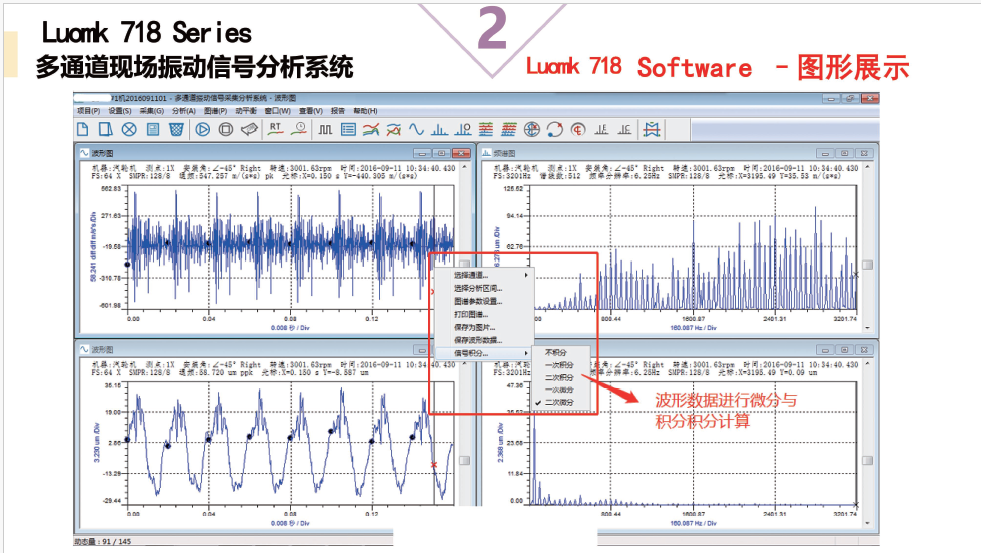Open the polar globe plot icon
Image resolution: width=981 pixels, height=553 pixels.
(532, 129)
